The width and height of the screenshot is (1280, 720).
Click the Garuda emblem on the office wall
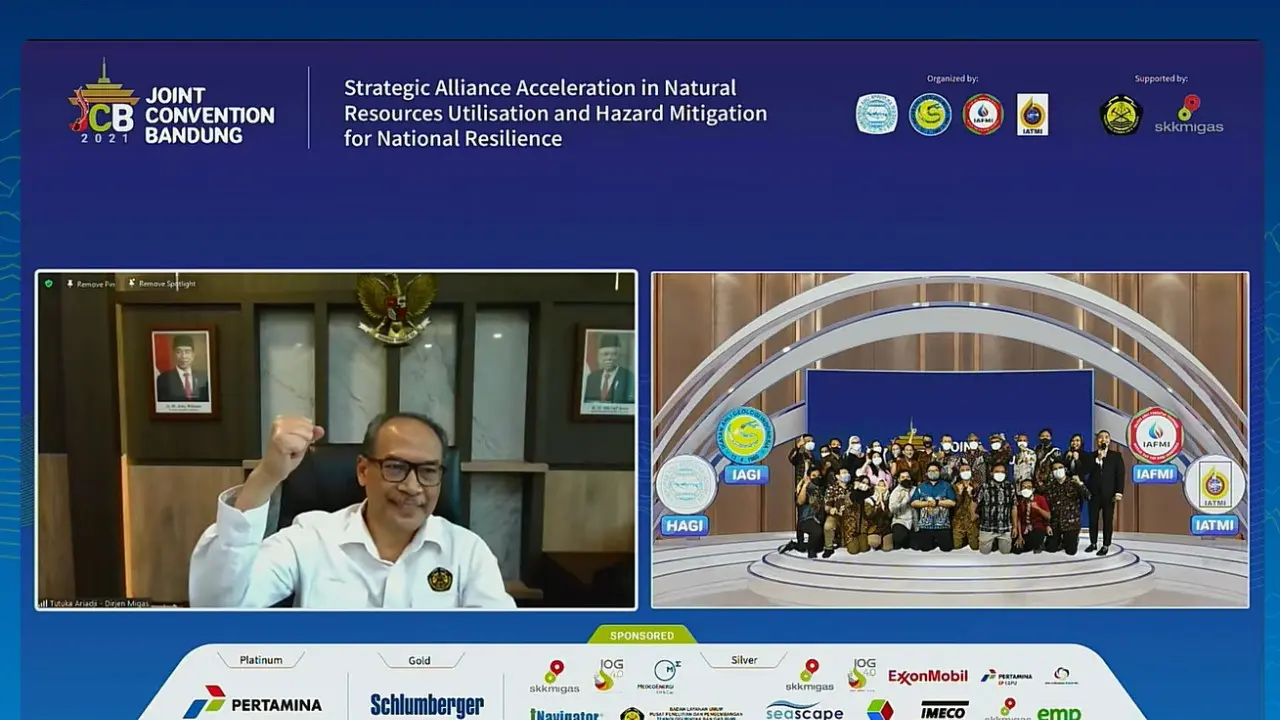(397, 307)
